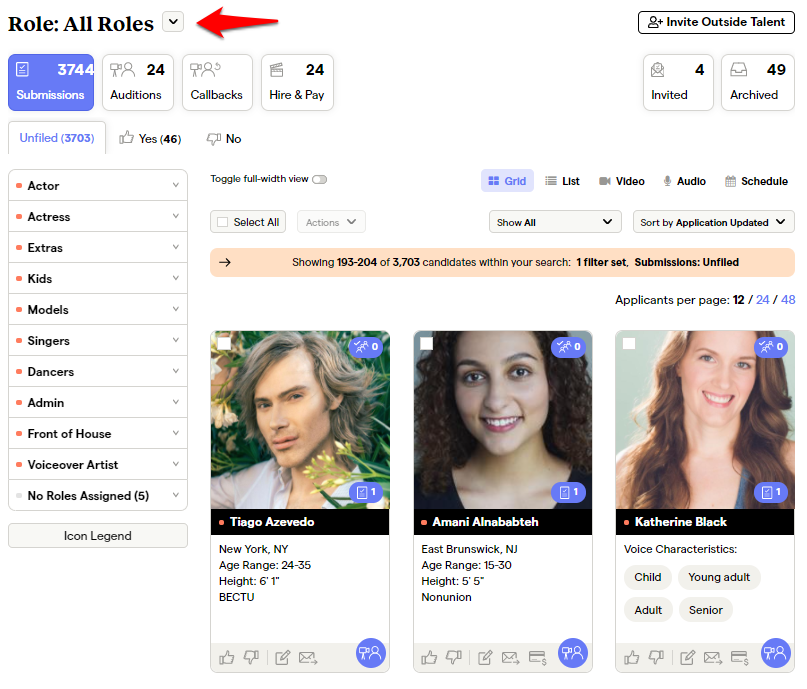The image size is (807, 689).
Task: Click the payment icon on Amani's card
Action: (x=538, y=658)
